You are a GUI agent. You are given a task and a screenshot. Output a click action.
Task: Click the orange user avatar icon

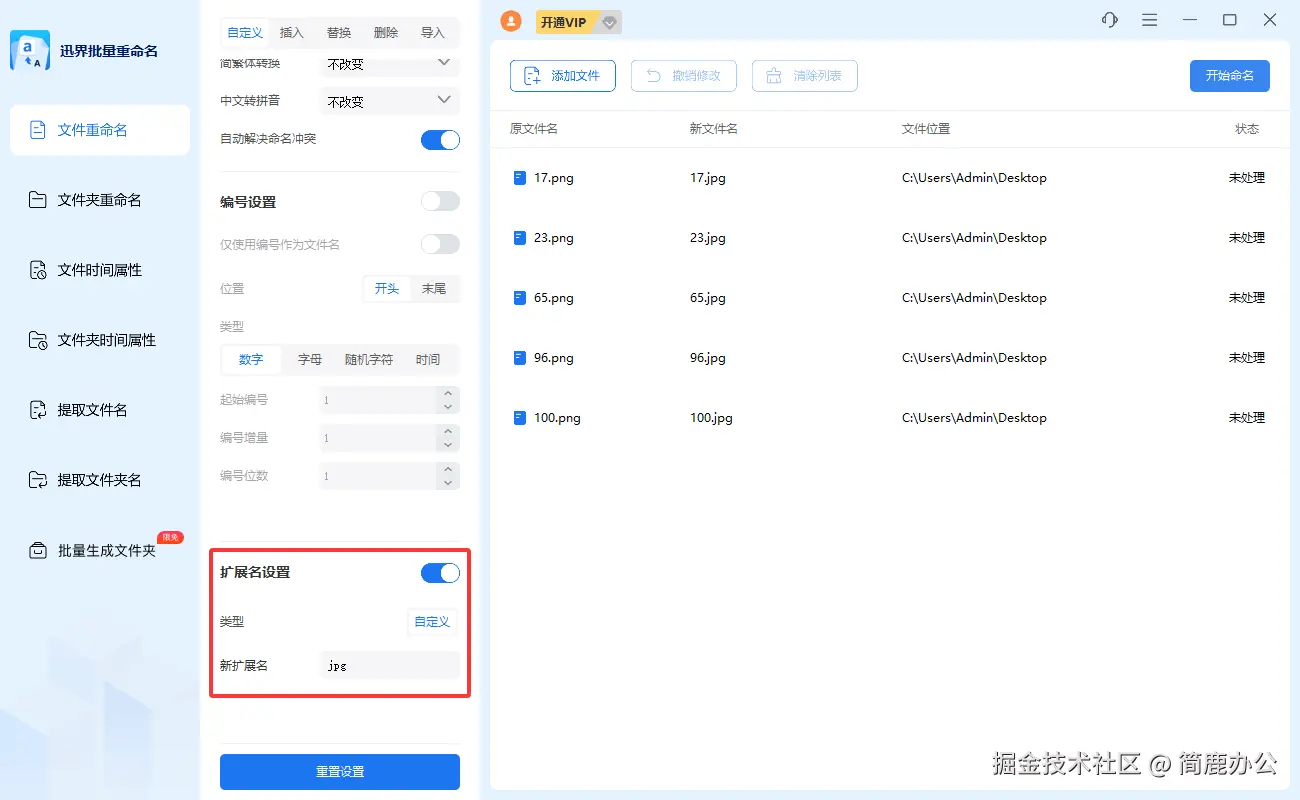point(510,20)
